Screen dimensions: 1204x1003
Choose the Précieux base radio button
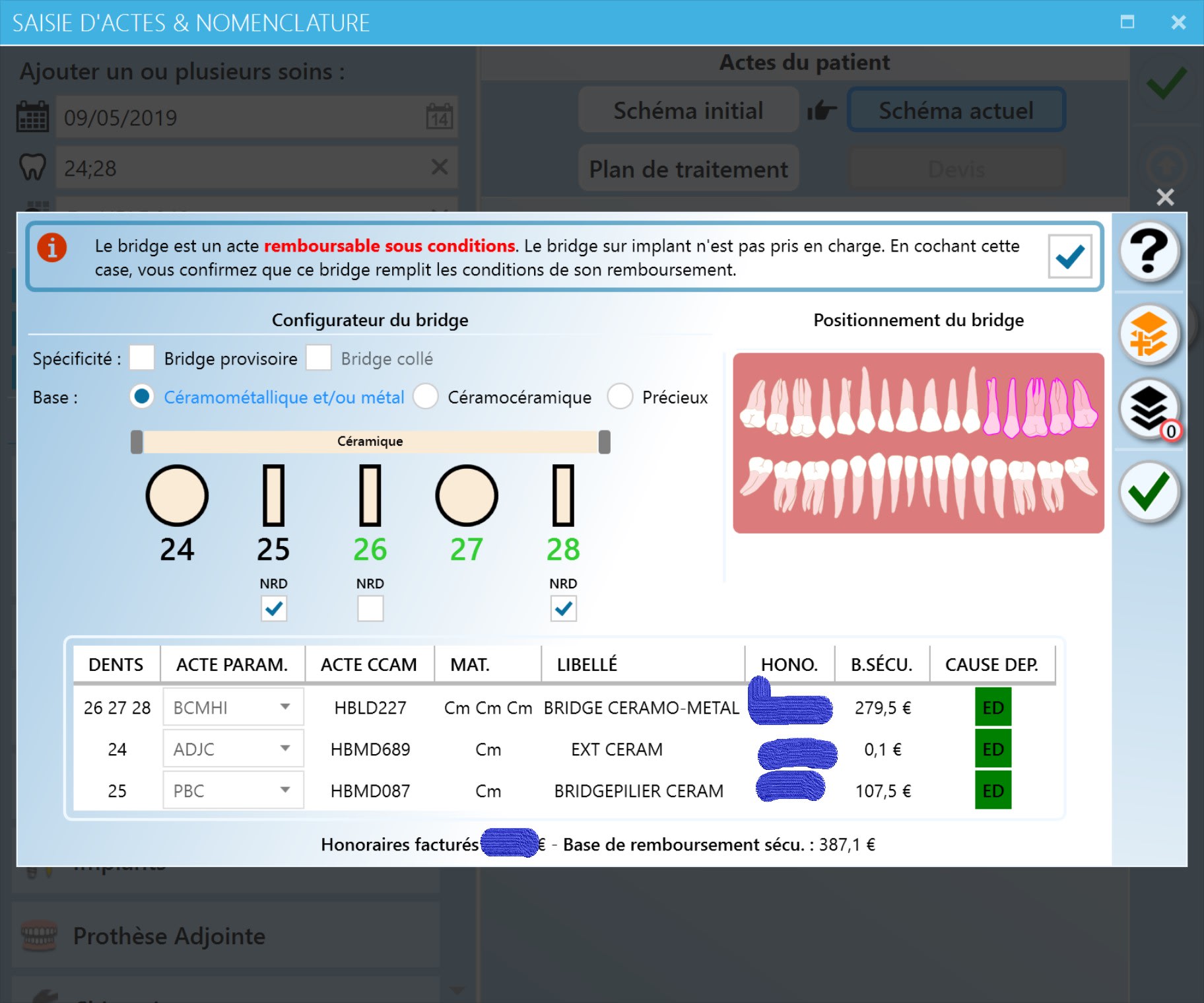click(x=620, y=397)
